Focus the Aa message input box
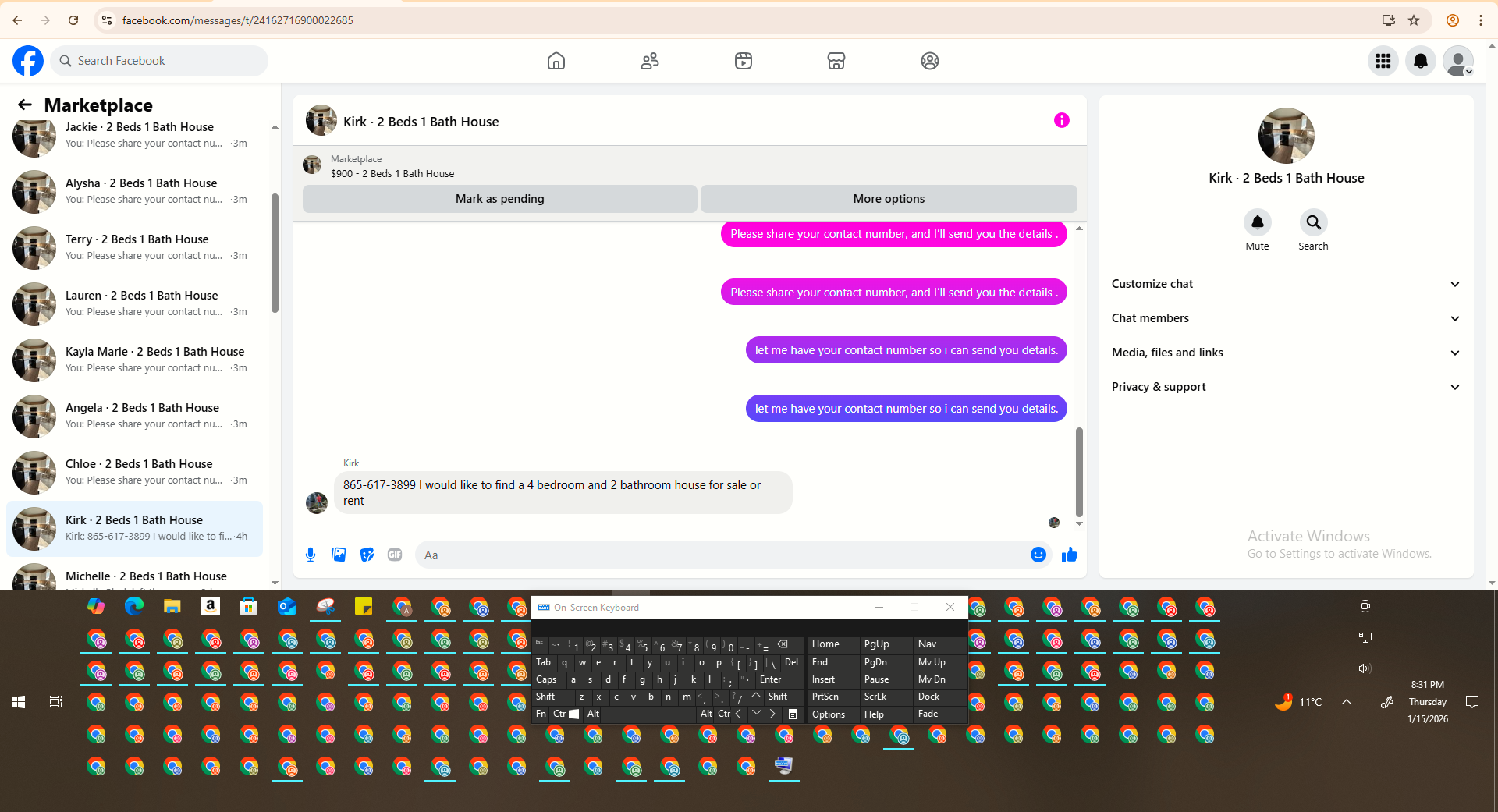 coord(722,555)
